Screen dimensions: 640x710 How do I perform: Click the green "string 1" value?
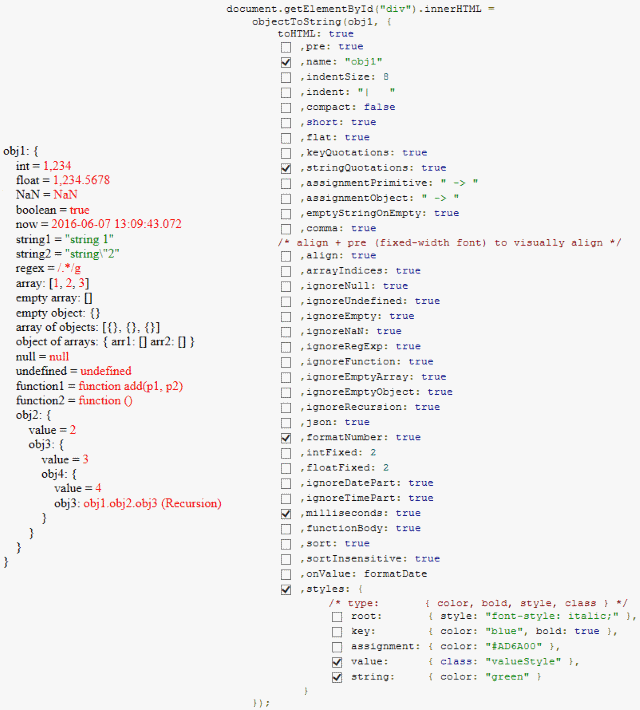click(x=89, y=239)
